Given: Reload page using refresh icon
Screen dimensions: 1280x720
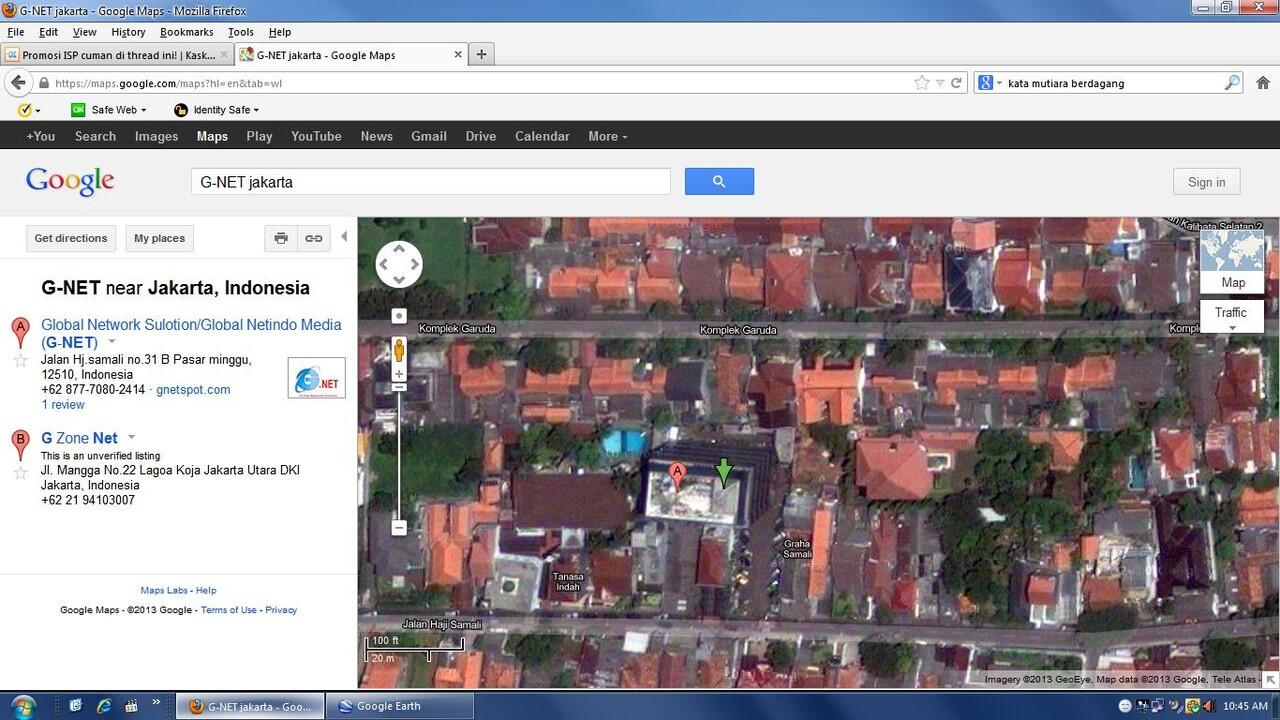Looking at the screenshot, I should [x=956, y=83].
